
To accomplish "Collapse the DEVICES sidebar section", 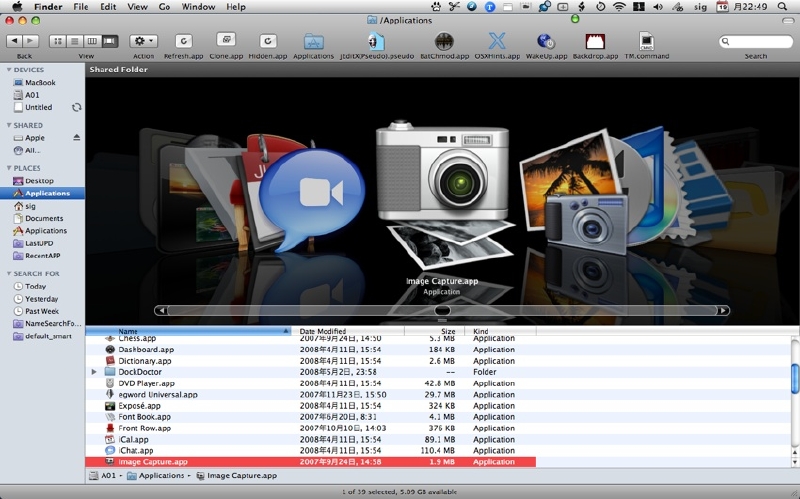I will [9, 69].
